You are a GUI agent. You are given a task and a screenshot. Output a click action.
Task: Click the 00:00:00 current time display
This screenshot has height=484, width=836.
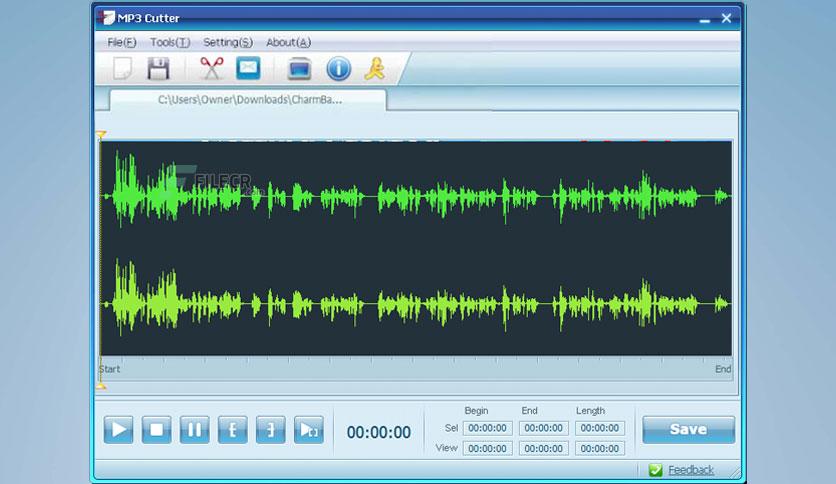click(379, 432)
